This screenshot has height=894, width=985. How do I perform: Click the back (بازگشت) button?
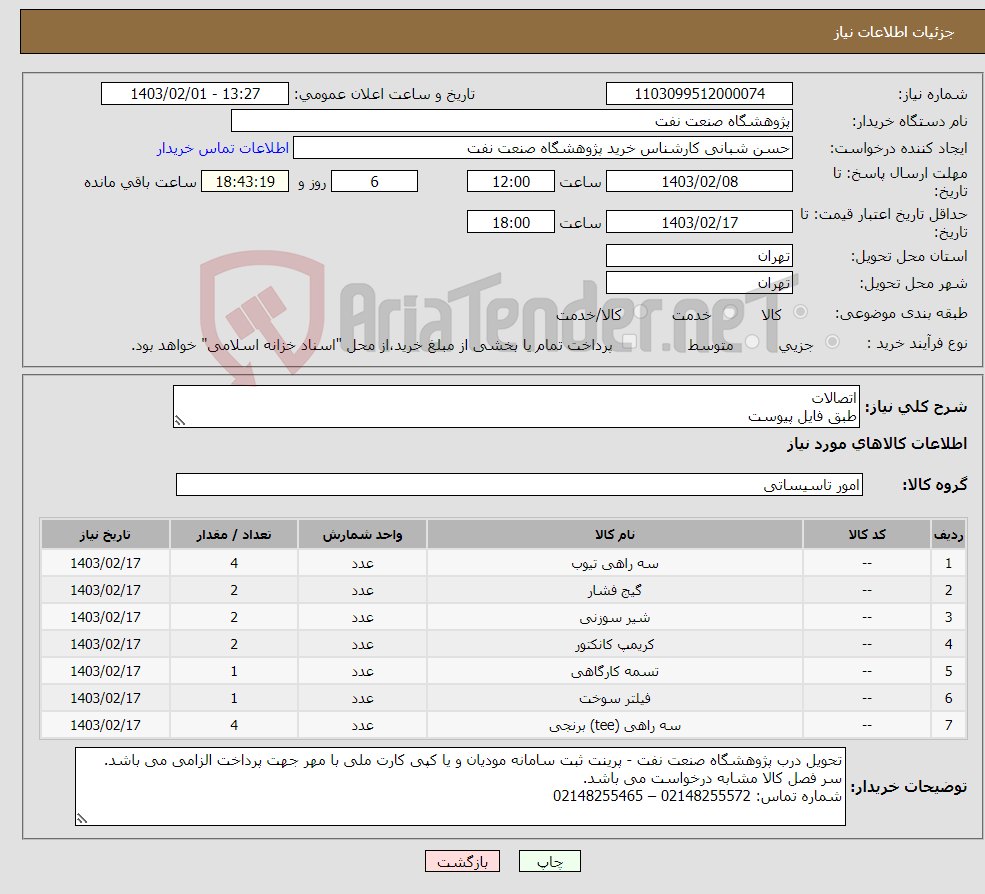pyautogui.click(x=462, y=861)
